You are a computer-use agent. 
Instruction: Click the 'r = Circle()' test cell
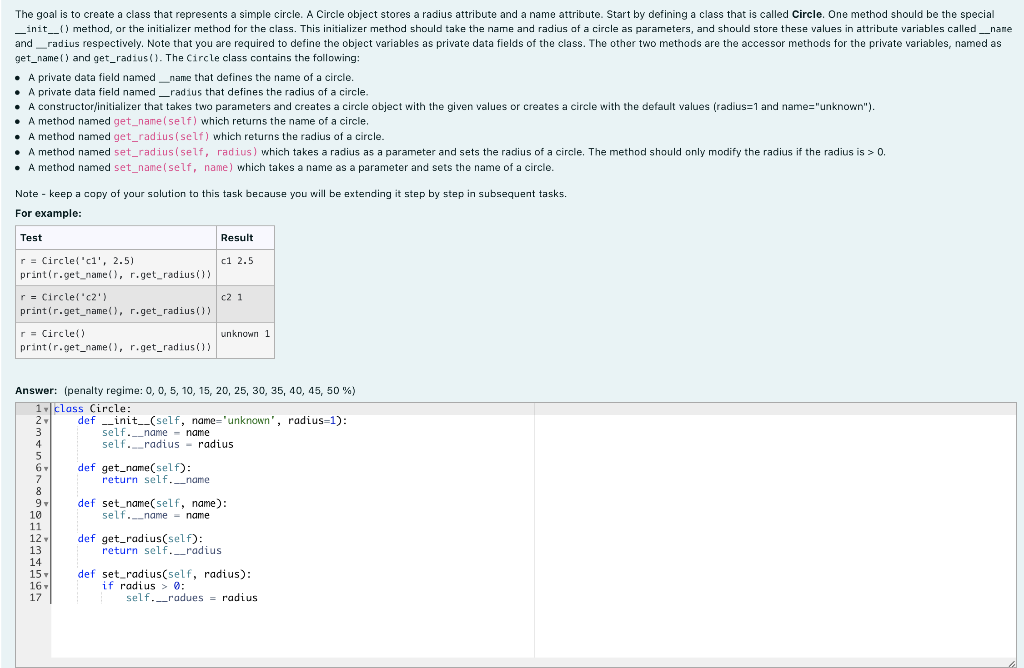[116, 340]
